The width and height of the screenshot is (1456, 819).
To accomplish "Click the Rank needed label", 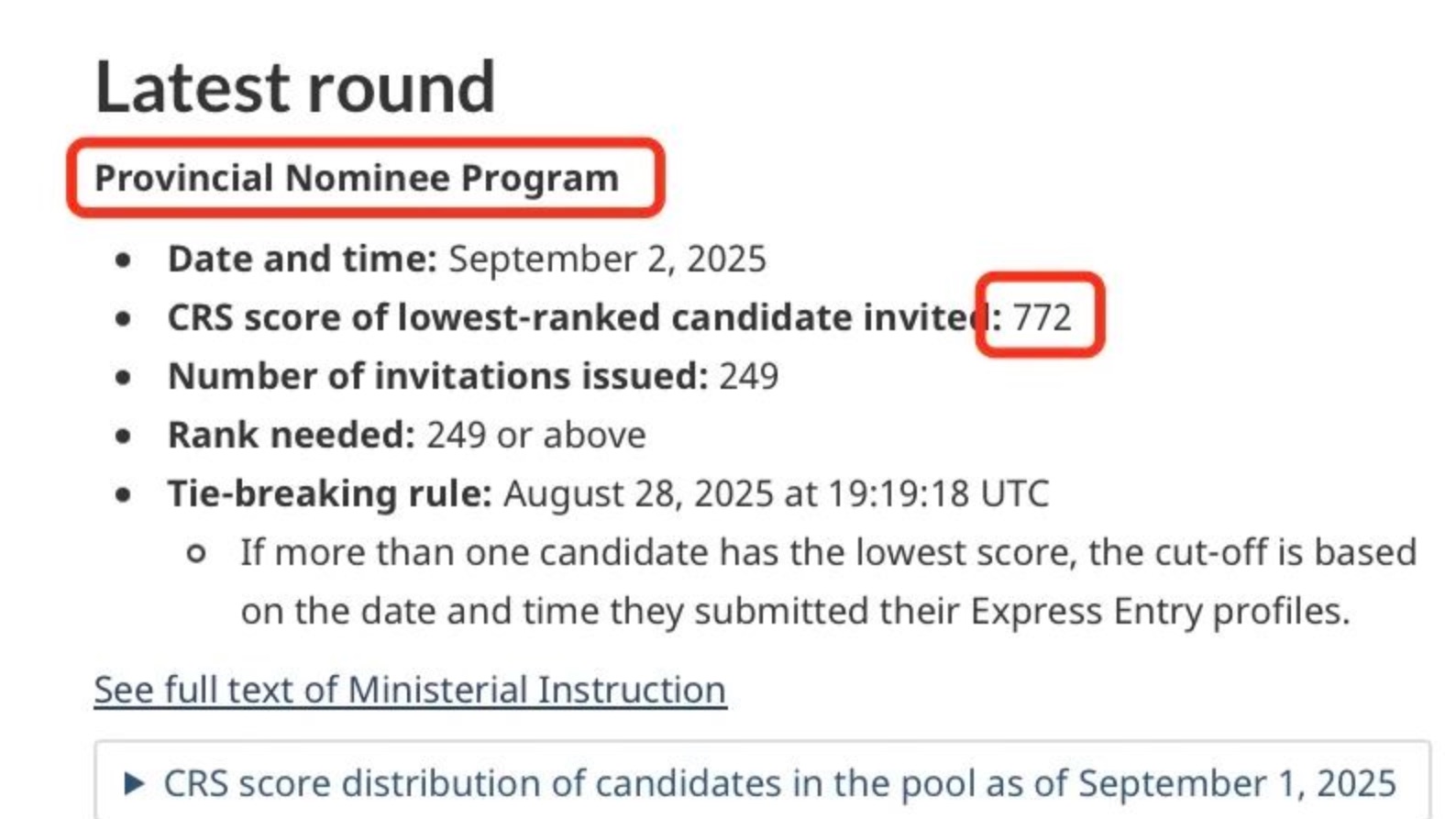I will [x=291, y=435].
